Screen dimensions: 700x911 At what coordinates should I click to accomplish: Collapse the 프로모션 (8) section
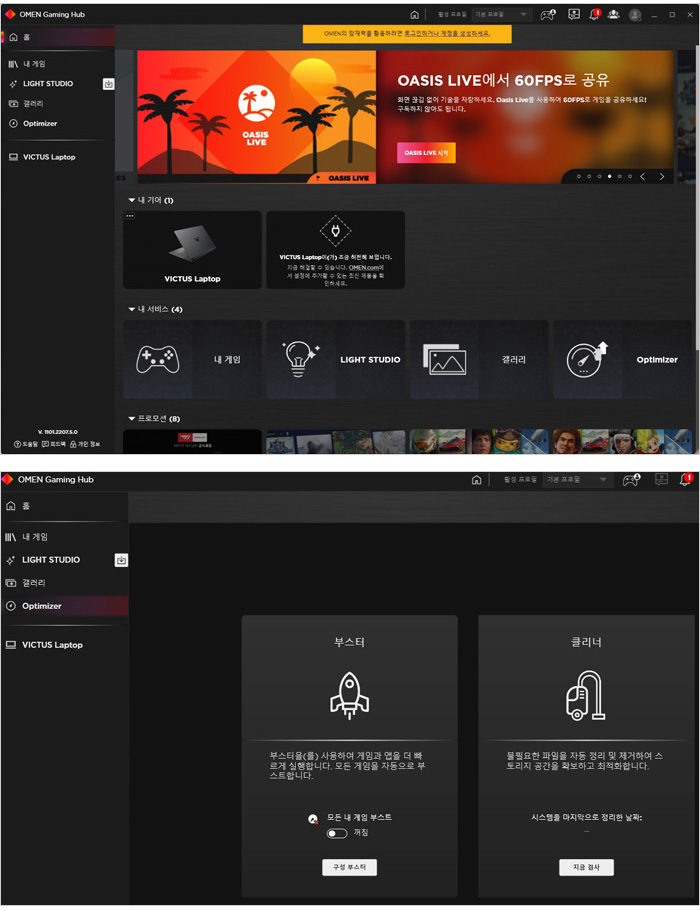(131, 419)
